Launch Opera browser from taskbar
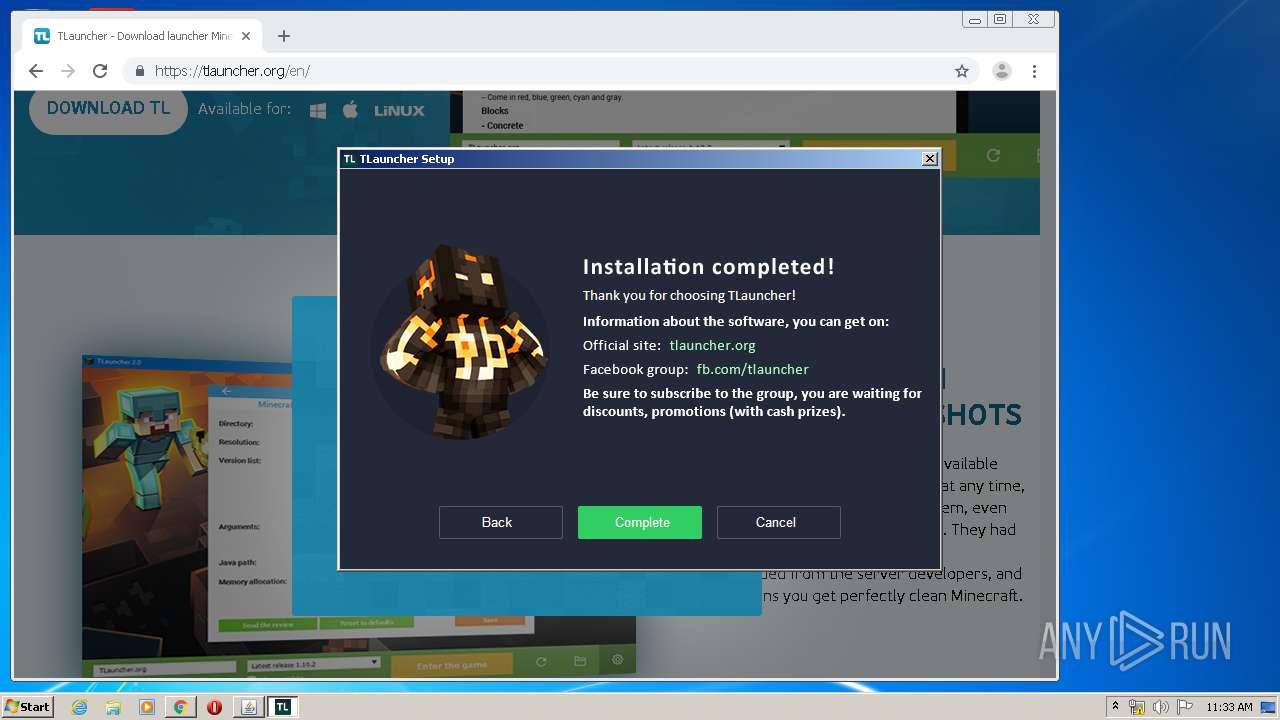Screen dimensions: 1280x720 pyautogui.click(x=214, y=707)
